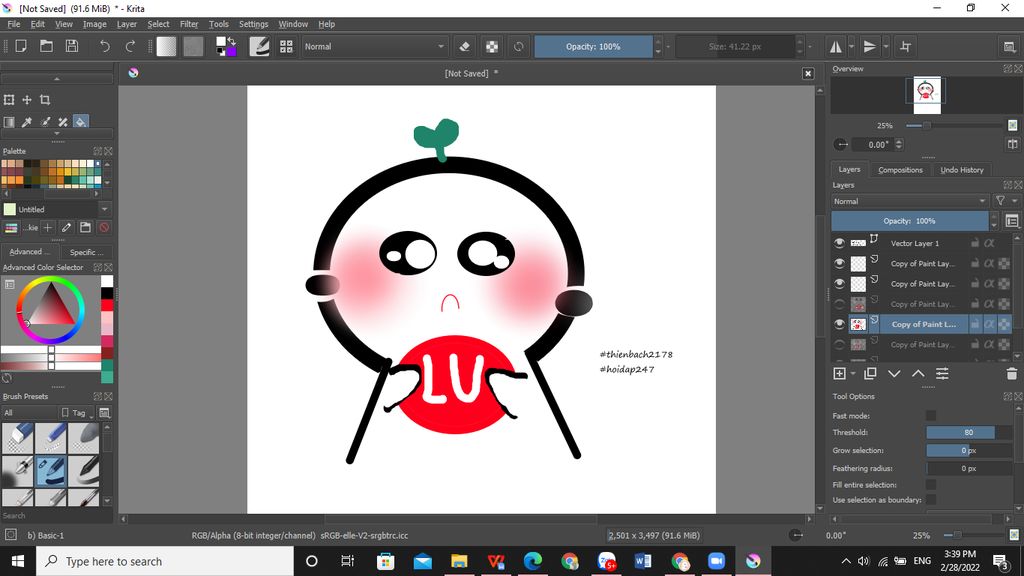This screenshot has width=1024, height=576.
Task: Open layer properties
Action: pyautogui.click(x=942, y=374)
